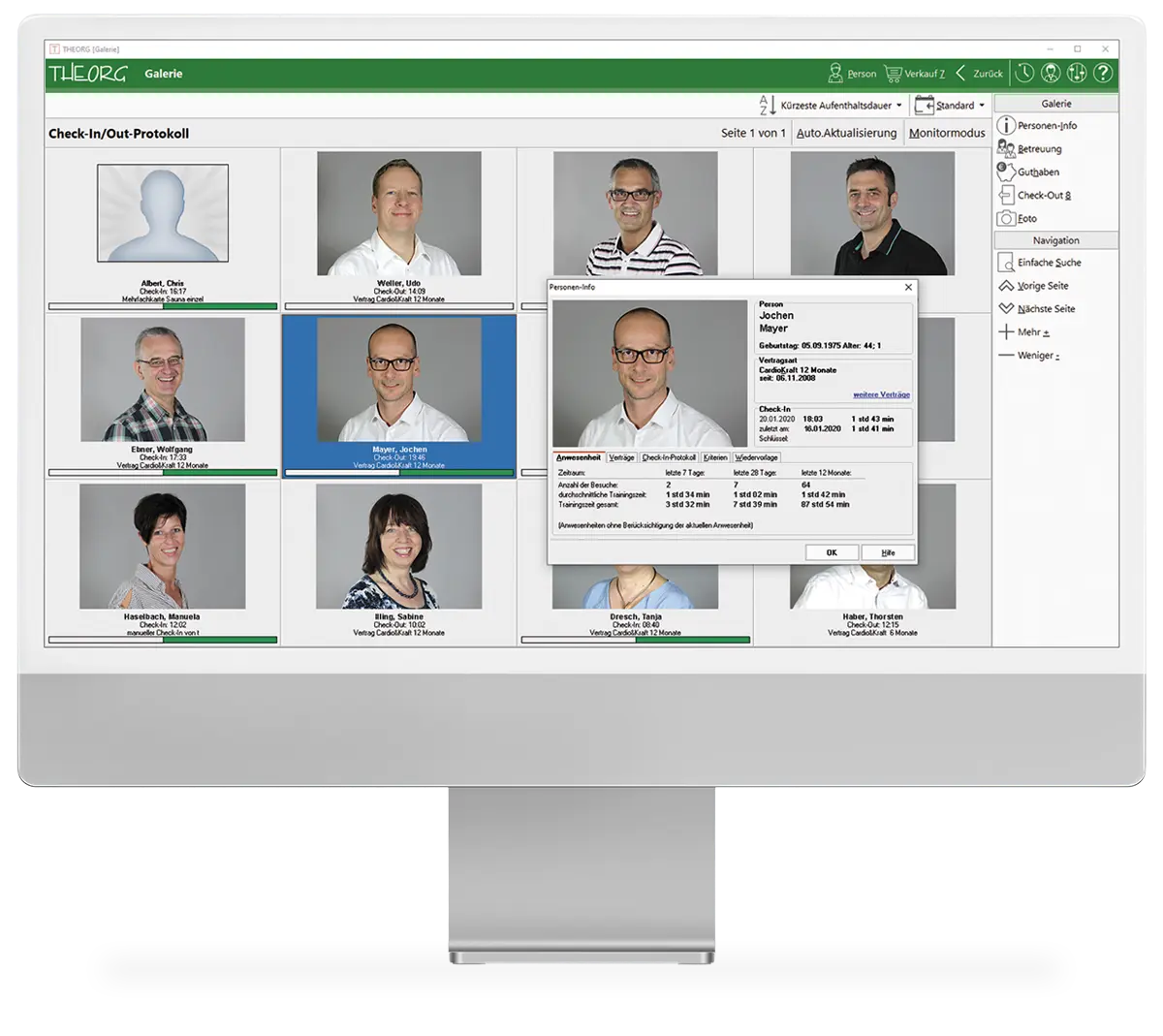The image size is (1163, 1036).
Task: Toggle Monitormodus
Action: click(947, 134)
